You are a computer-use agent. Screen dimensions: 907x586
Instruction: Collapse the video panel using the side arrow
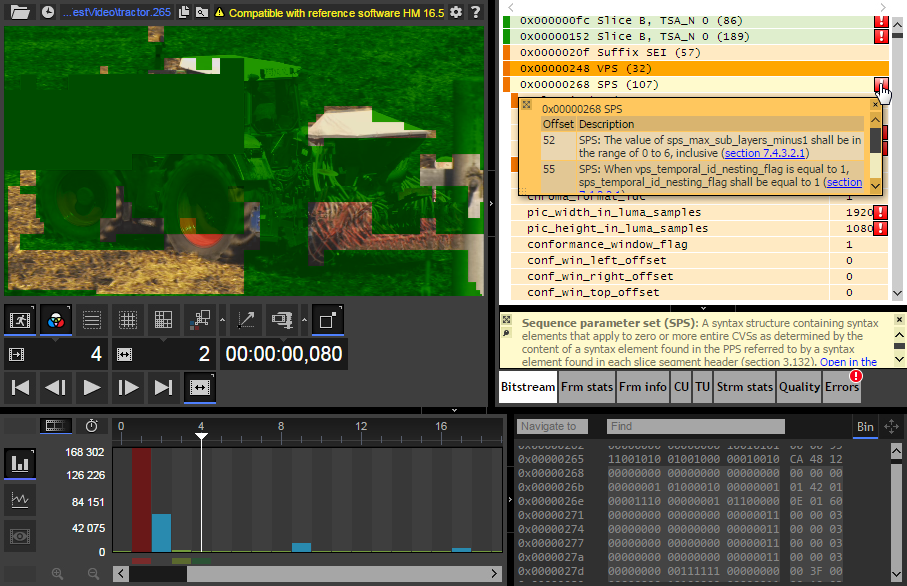(491, 204)
